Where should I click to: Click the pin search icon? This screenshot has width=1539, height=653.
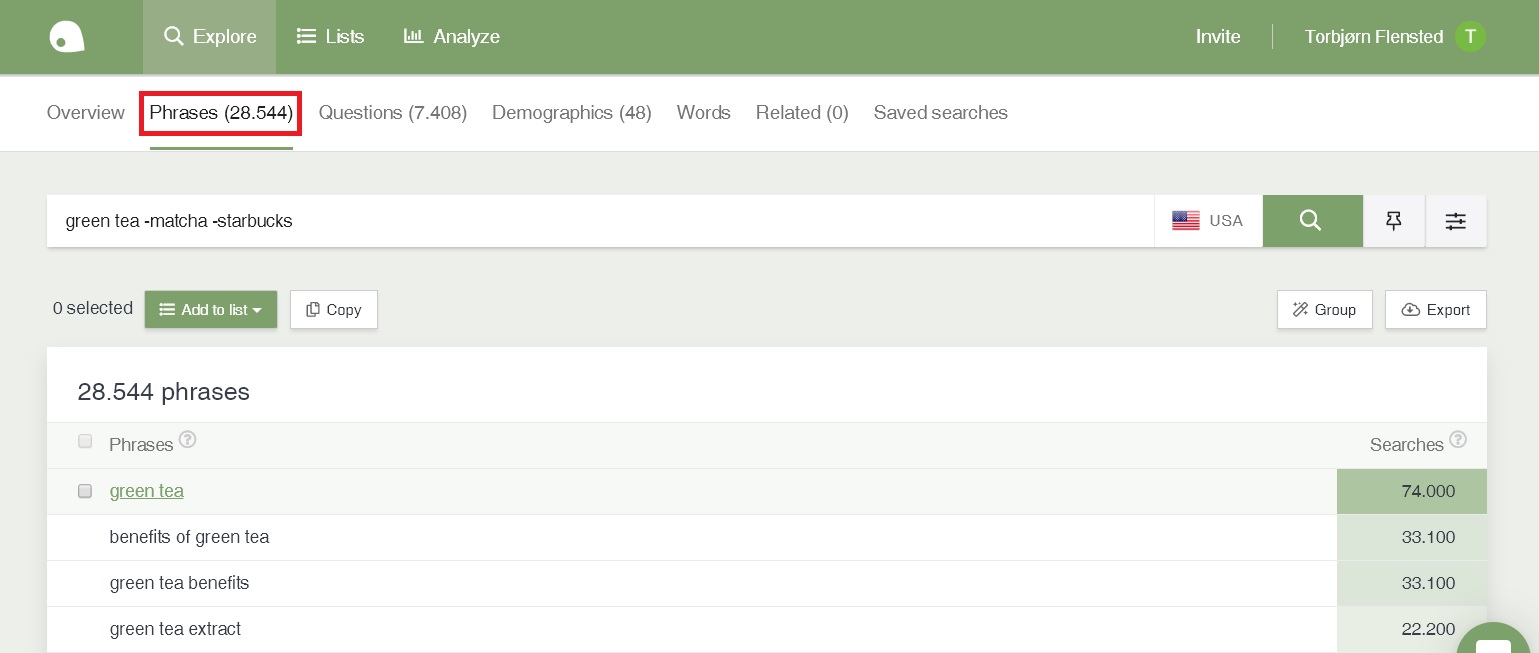1394,221
